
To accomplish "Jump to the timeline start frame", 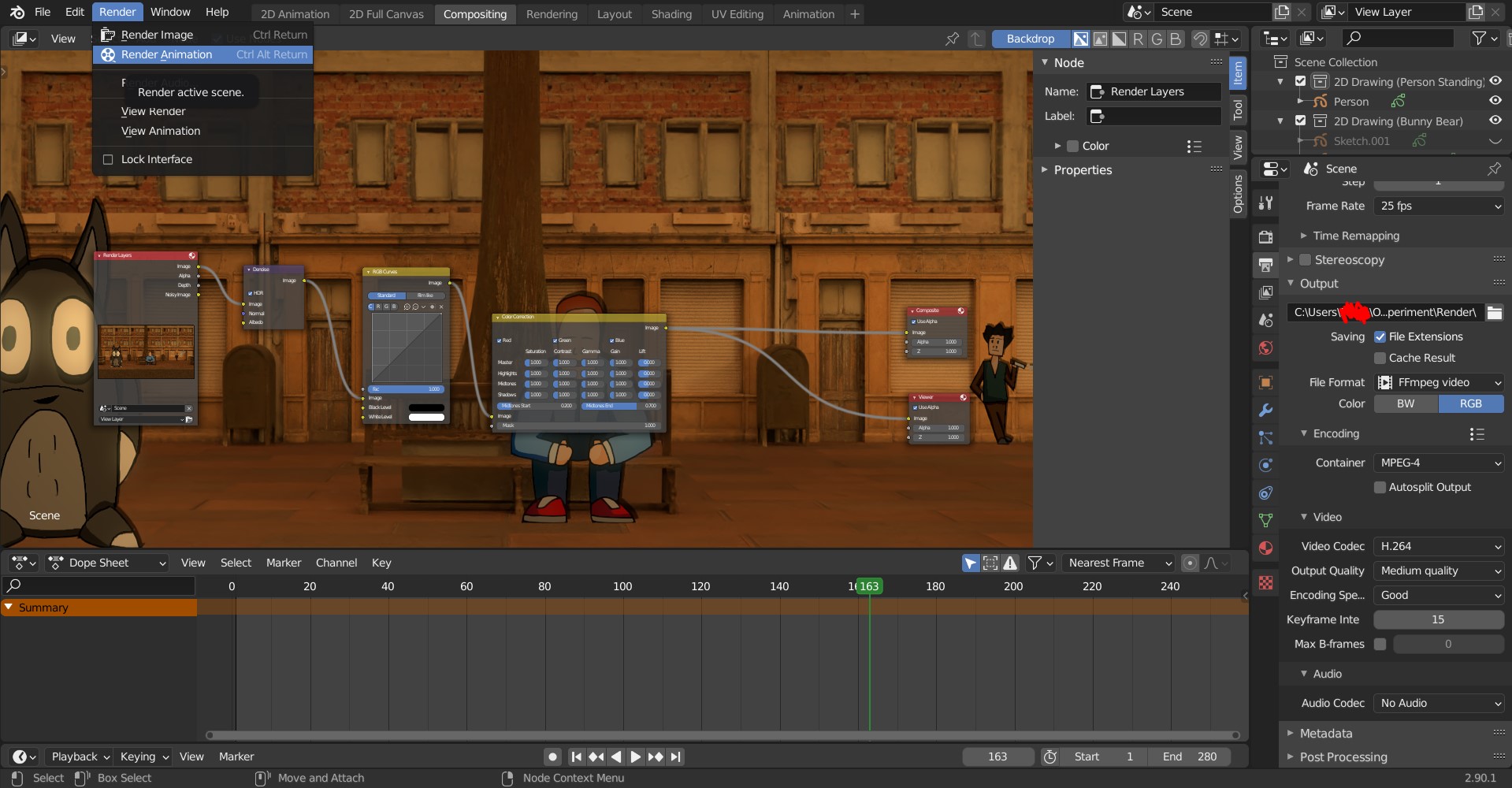I will [x=576, y=756].
